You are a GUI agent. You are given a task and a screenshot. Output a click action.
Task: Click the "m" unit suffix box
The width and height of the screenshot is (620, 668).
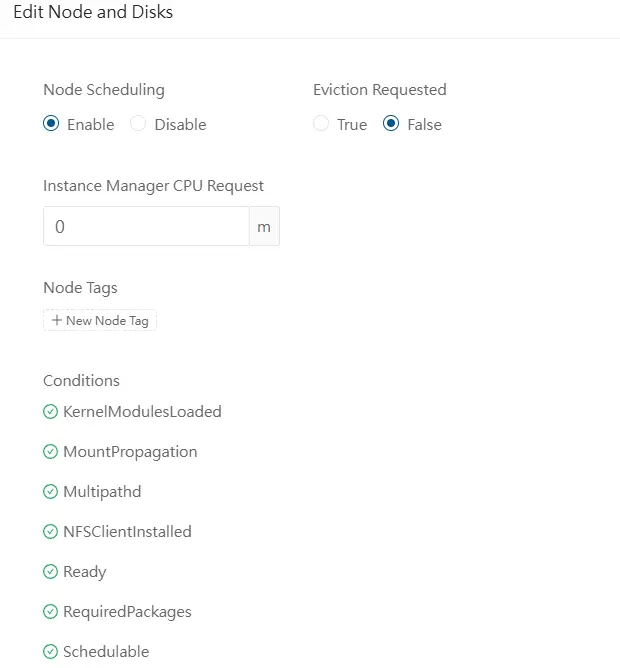coord(264,227)
